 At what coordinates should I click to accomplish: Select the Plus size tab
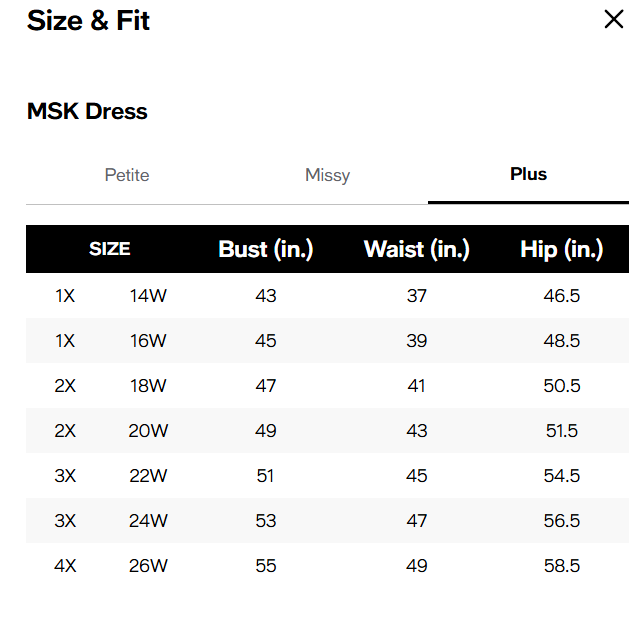528,174
